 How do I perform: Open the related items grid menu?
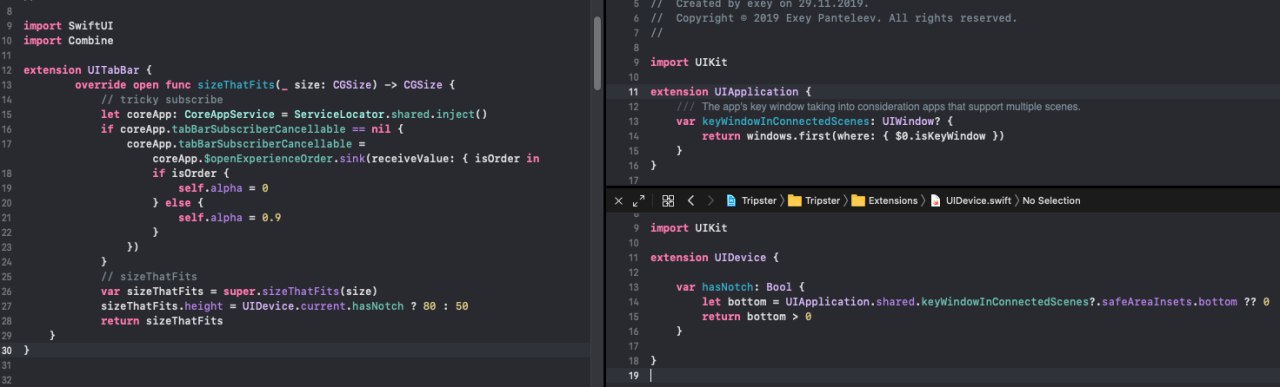pyautogui.click(x=668, y=200)
